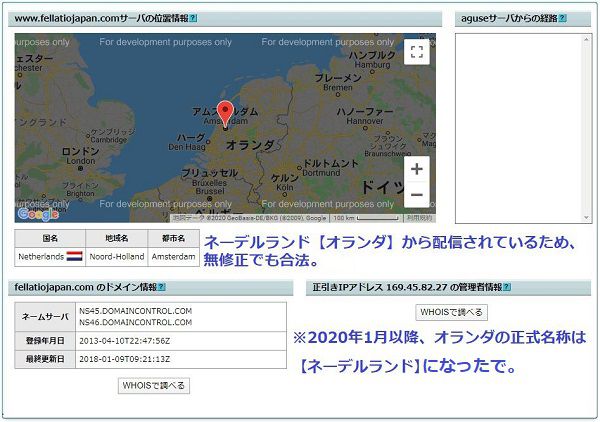The height and width of the screenshot is (422, 600).
Task: Click the オランダ country label on map
Action: click(250, 145)
